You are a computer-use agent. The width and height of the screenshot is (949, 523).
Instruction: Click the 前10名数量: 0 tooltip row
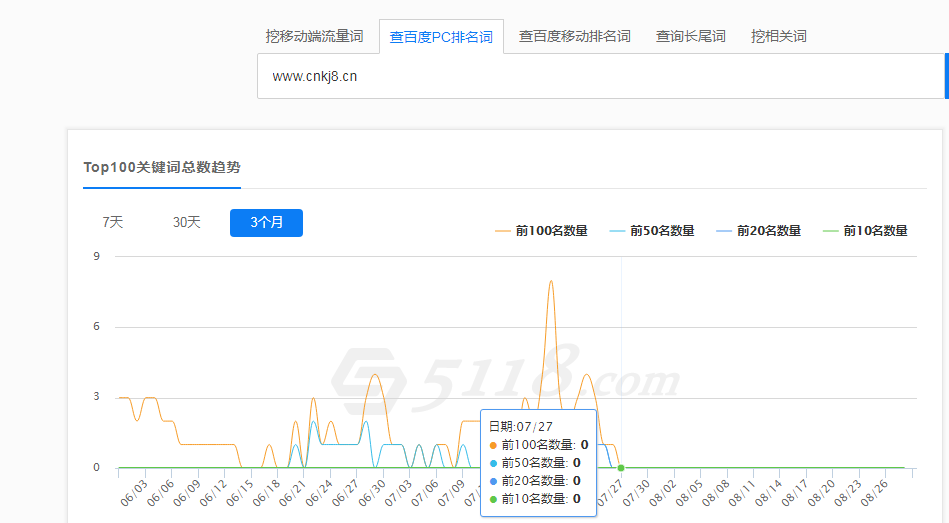tap(535, 499)
